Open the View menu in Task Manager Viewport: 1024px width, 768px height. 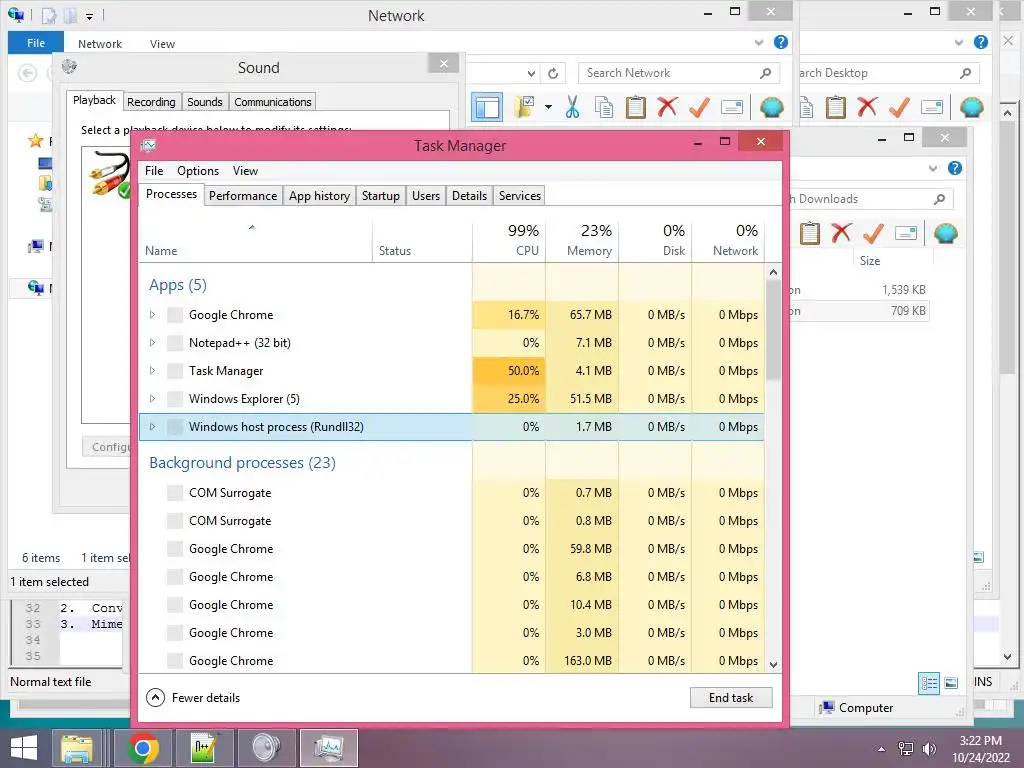[245, 171]
